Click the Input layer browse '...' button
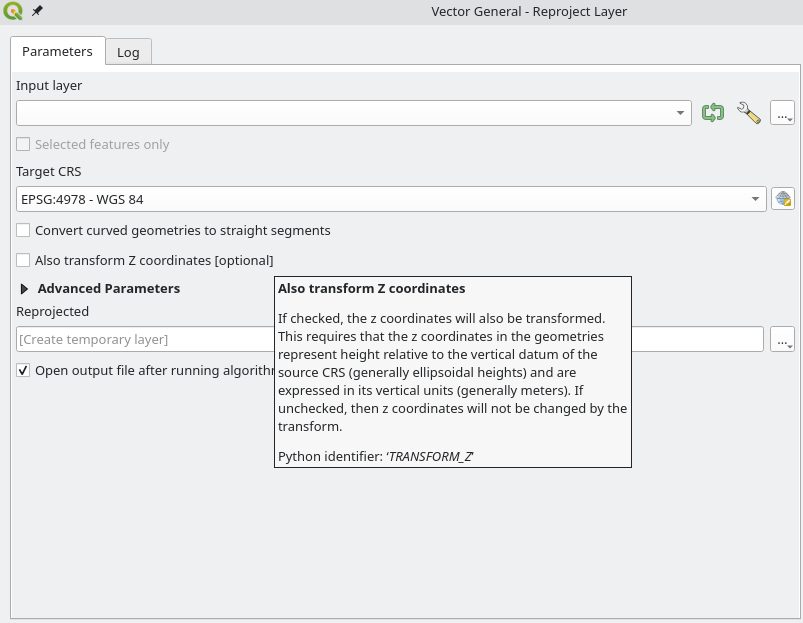This screenshot has width=803, height=623. 782,113
